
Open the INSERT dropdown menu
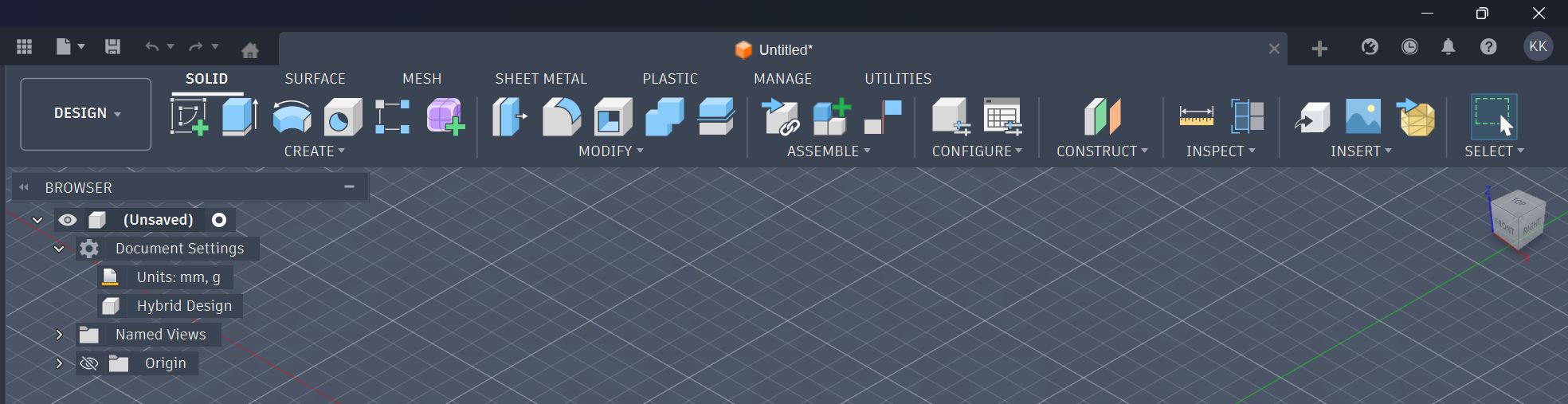(x=1361, y=151)
